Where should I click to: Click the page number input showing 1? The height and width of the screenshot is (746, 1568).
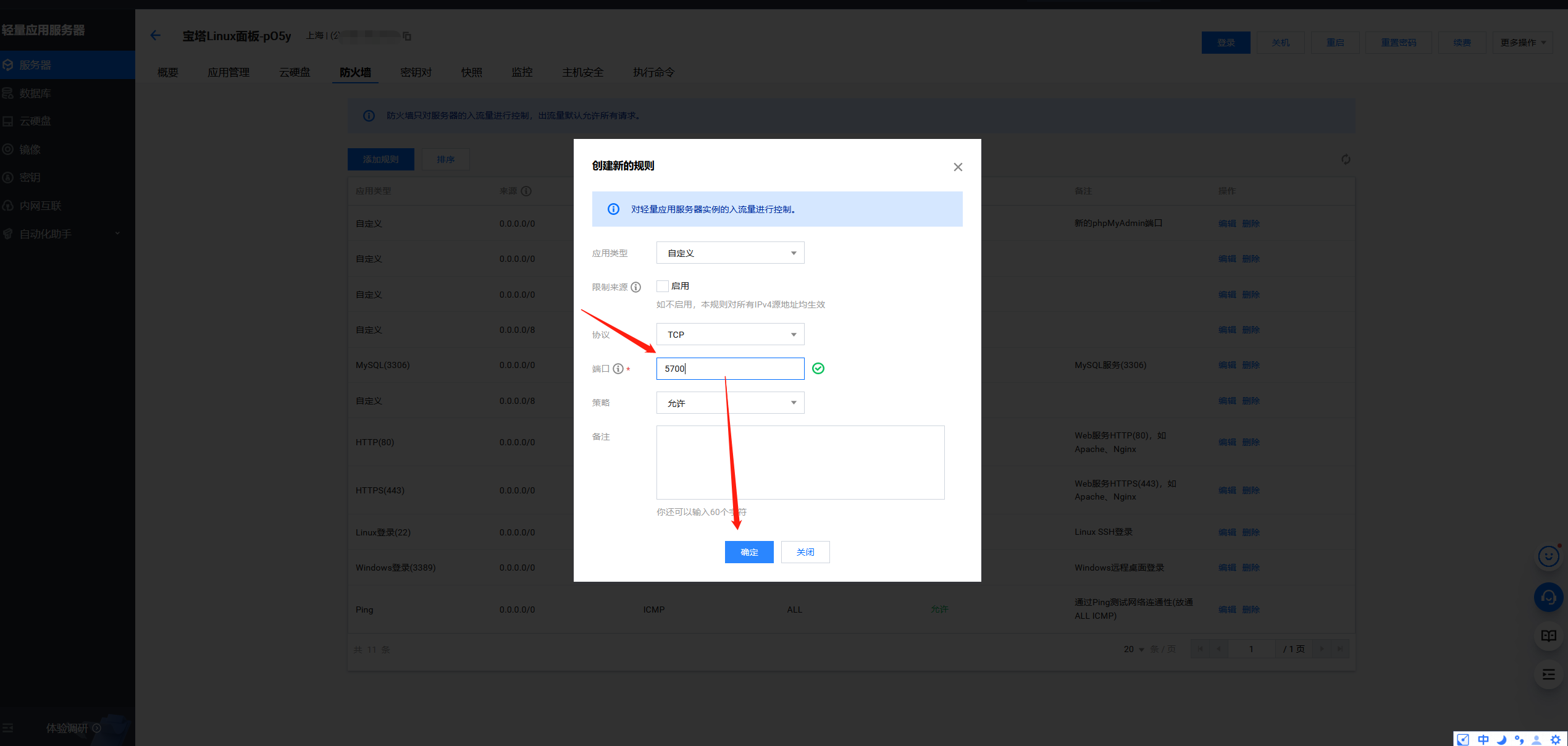coord(1252,649)
